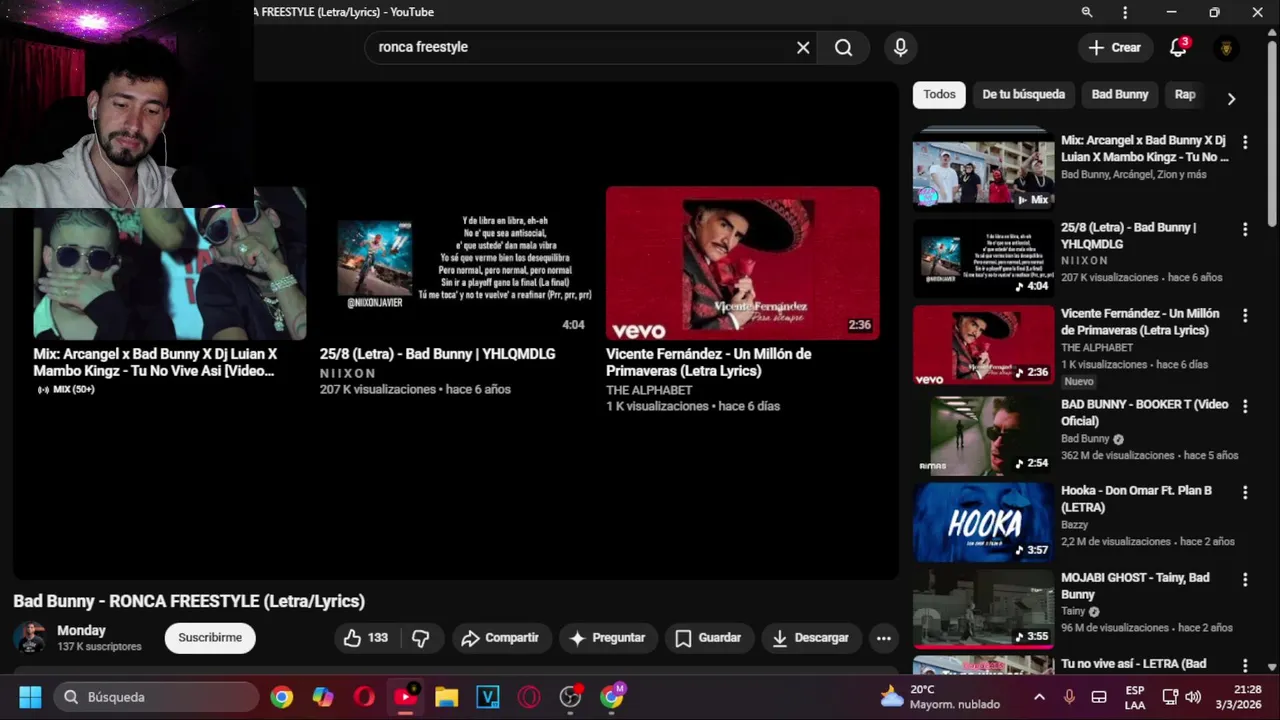Click the system tray microphone icon
Image resolution: width=1280 pixels, height=720 pixels.
1069,697
